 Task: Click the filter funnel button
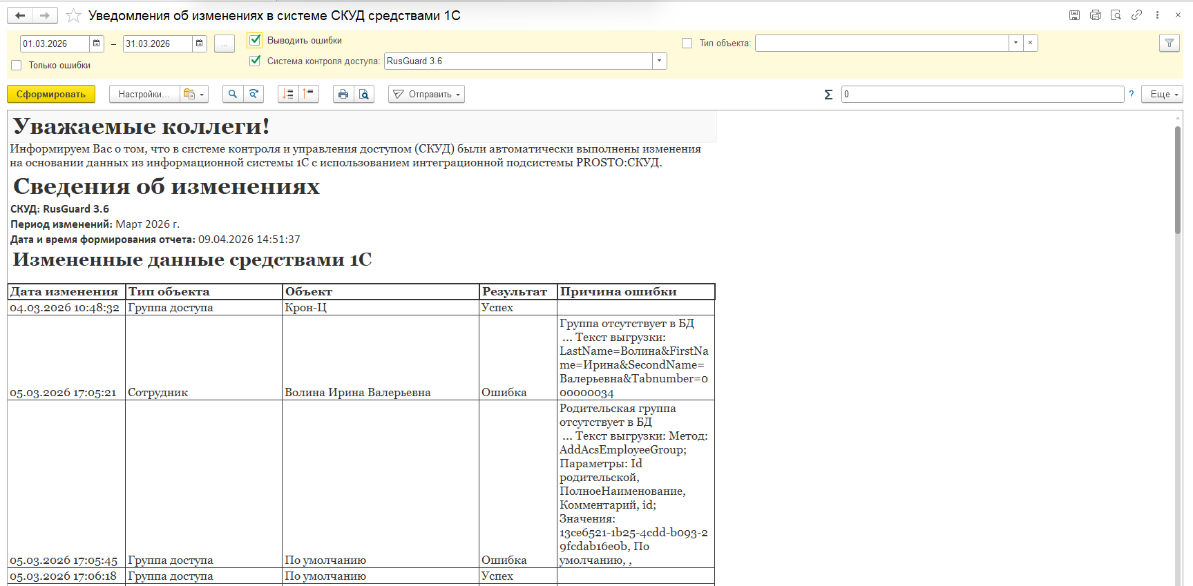pos(1168,43)
